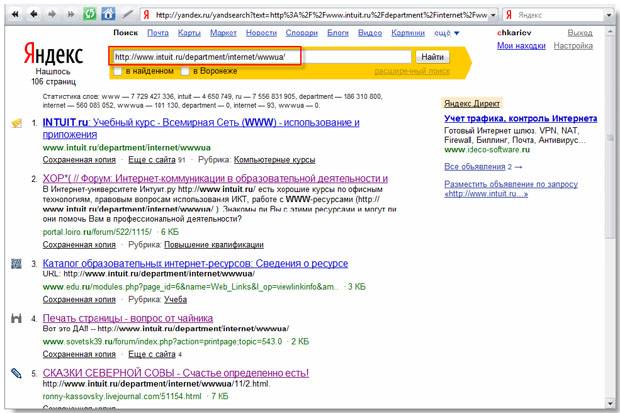Click Yandex icon in browser search box
Image resolution: width=620 pixels, height=413 pixels.
point(509,15)
